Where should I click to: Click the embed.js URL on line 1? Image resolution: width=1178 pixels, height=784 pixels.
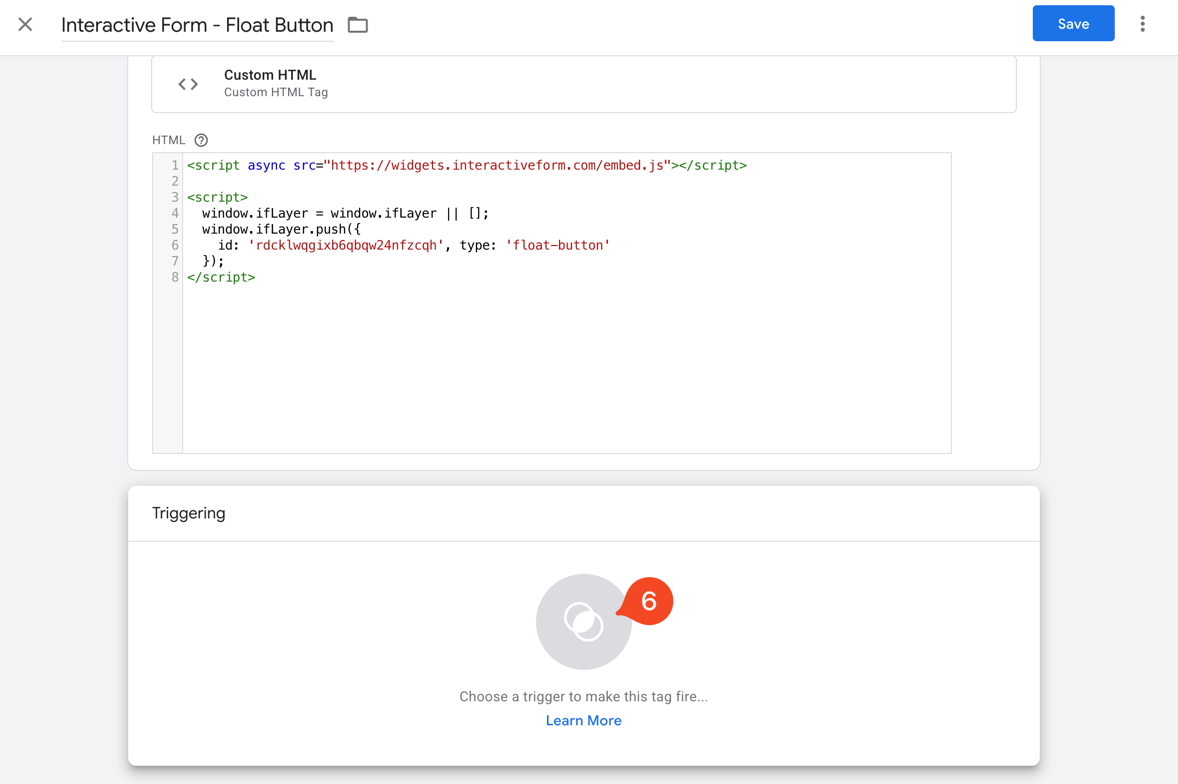pyautogui.click(x=497, y=165)
